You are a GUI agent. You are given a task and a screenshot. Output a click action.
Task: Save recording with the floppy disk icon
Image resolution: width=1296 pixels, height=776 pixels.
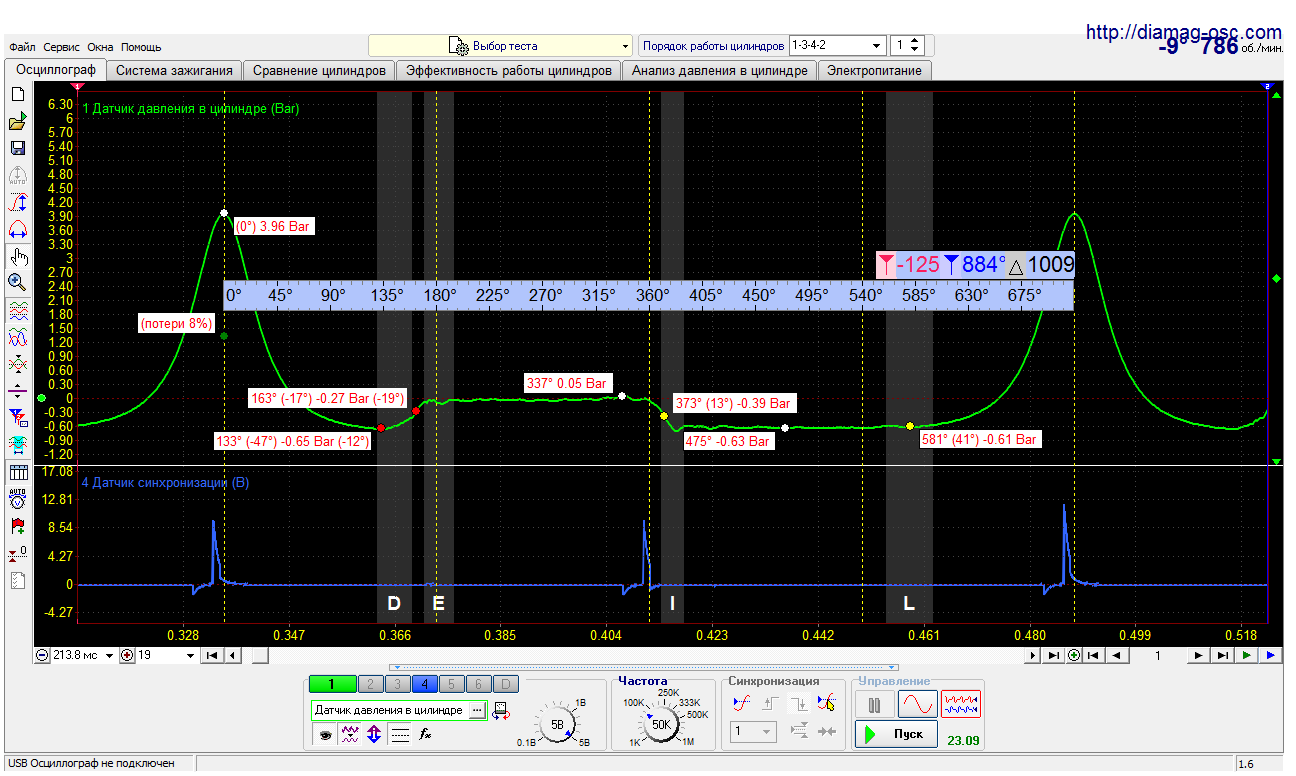point(17,148)
